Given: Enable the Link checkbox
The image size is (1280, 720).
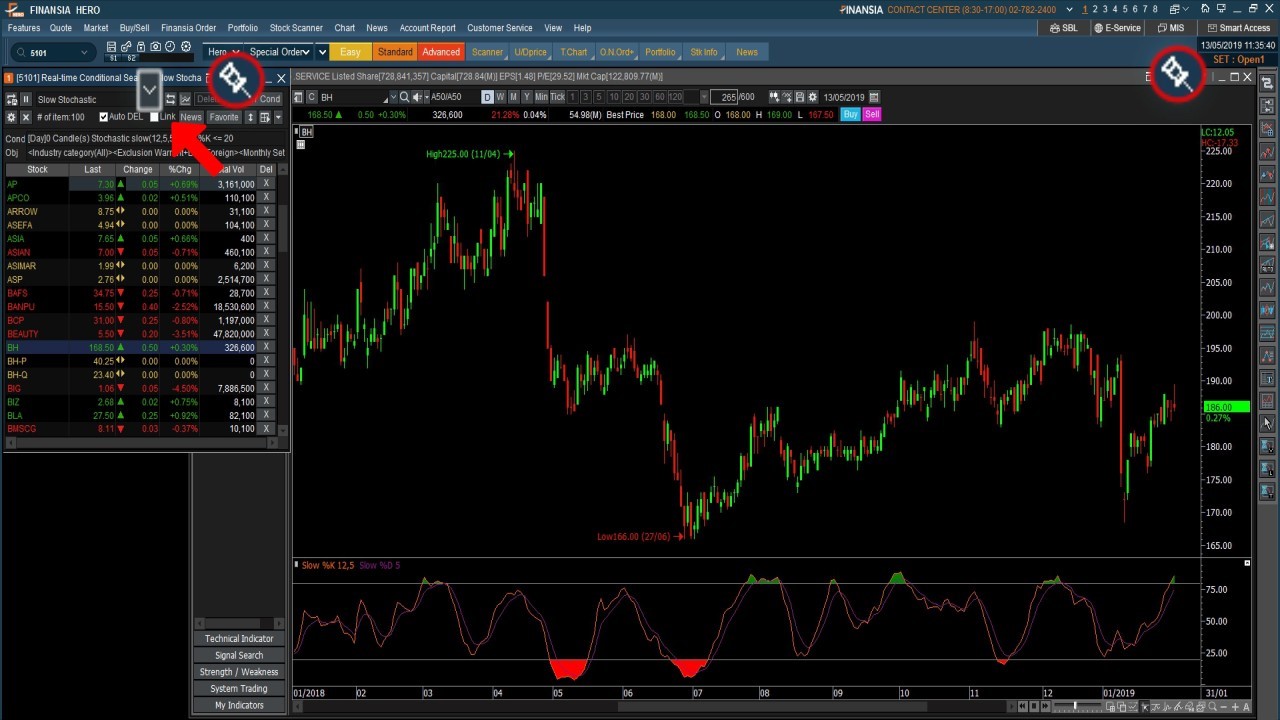Looking at the screenshot, I should point(154,117).
